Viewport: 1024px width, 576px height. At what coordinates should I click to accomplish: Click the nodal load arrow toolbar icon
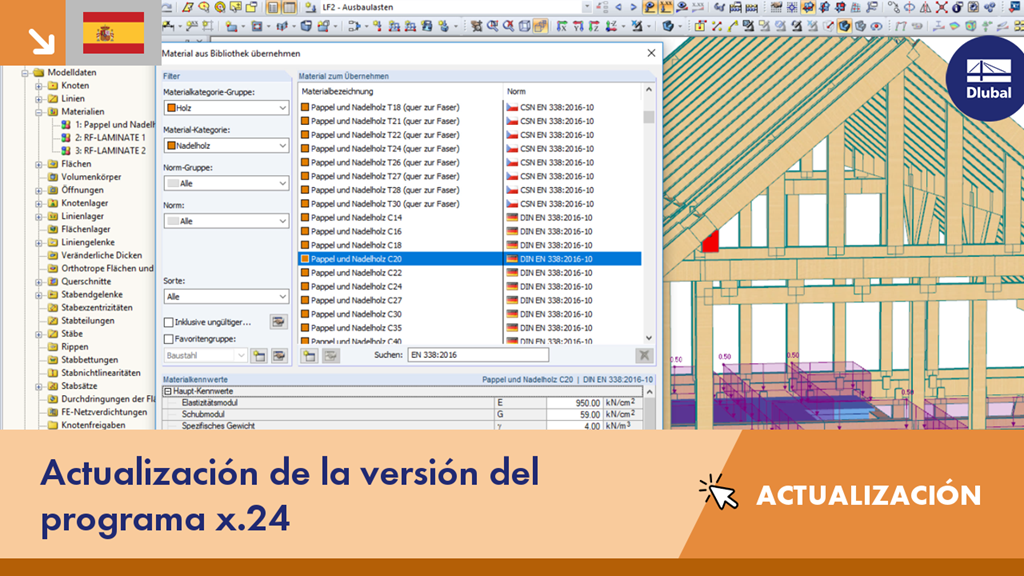(x=377, y=26)
